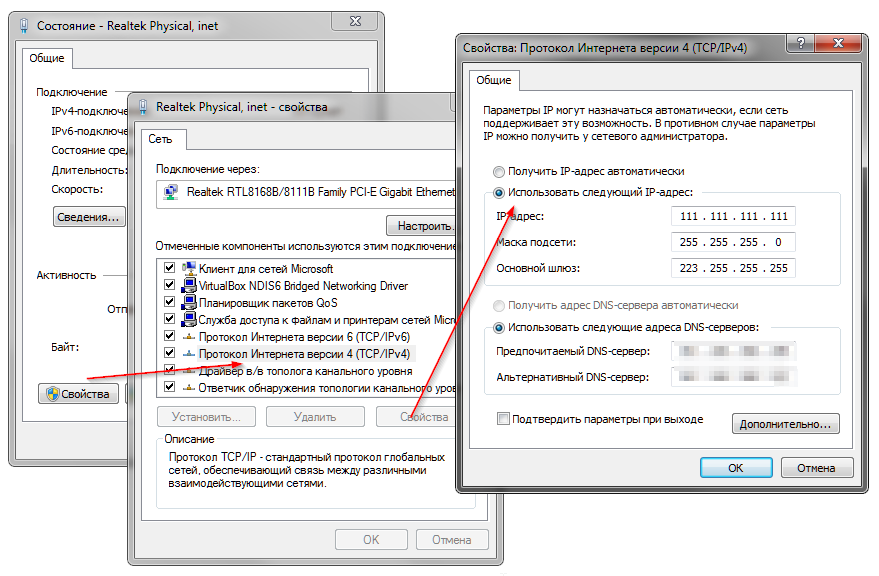Toggle the file and printer sharing checkbox

(x=169, y=319)
